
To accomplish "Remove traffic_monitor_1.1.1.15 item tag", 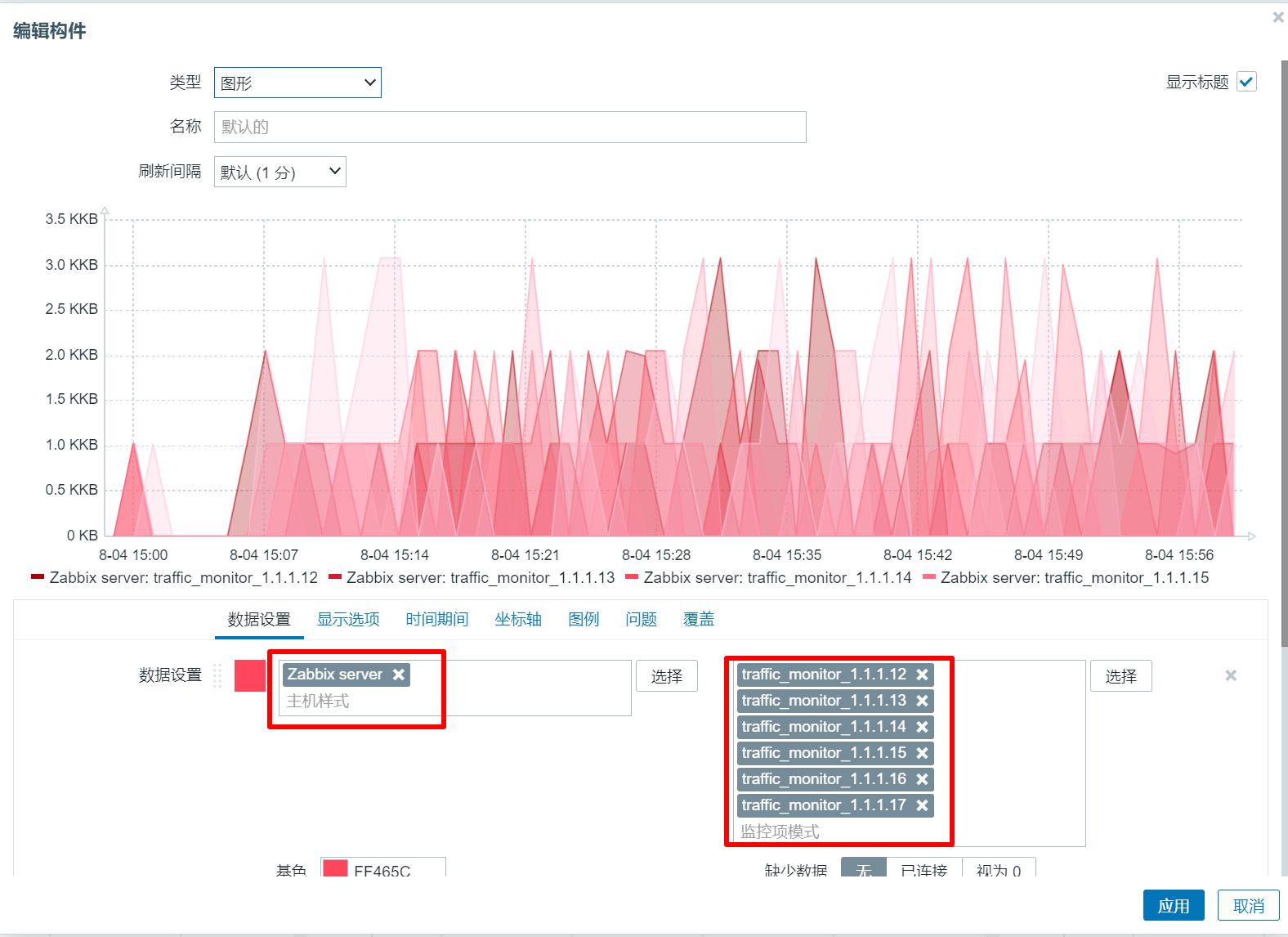I will [922, 753].
